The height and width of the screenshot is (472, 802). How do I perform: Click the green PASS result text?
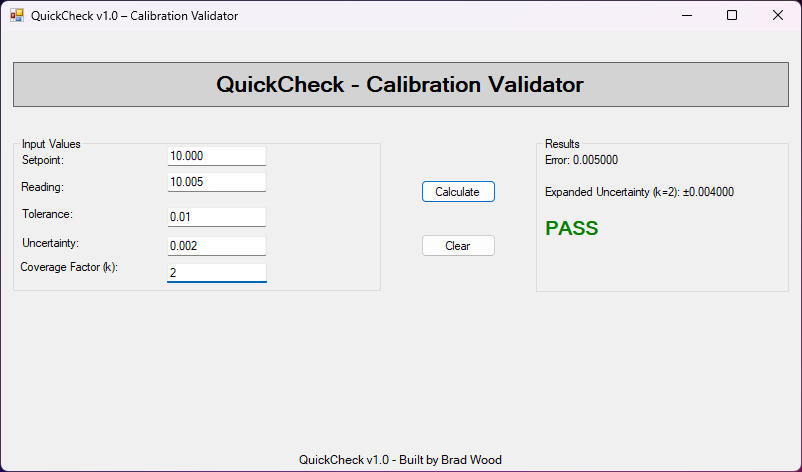click(571, 229)
